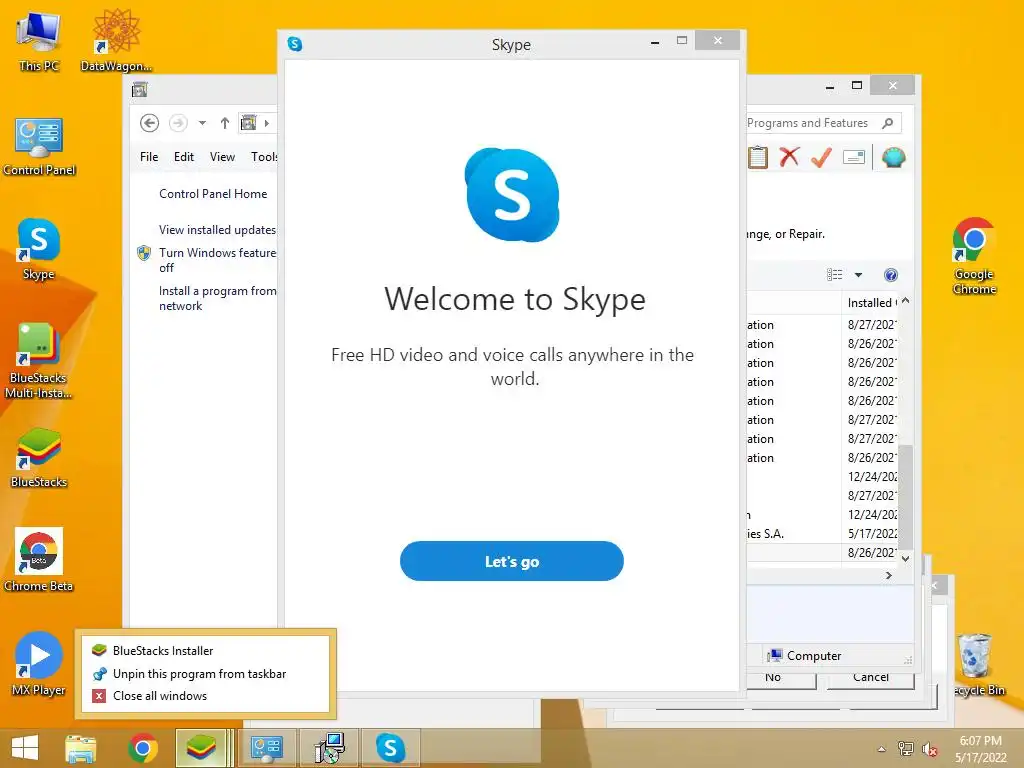Click scroll down arrow of programs list
1024x768 pixels.
(x=905, y=558)
